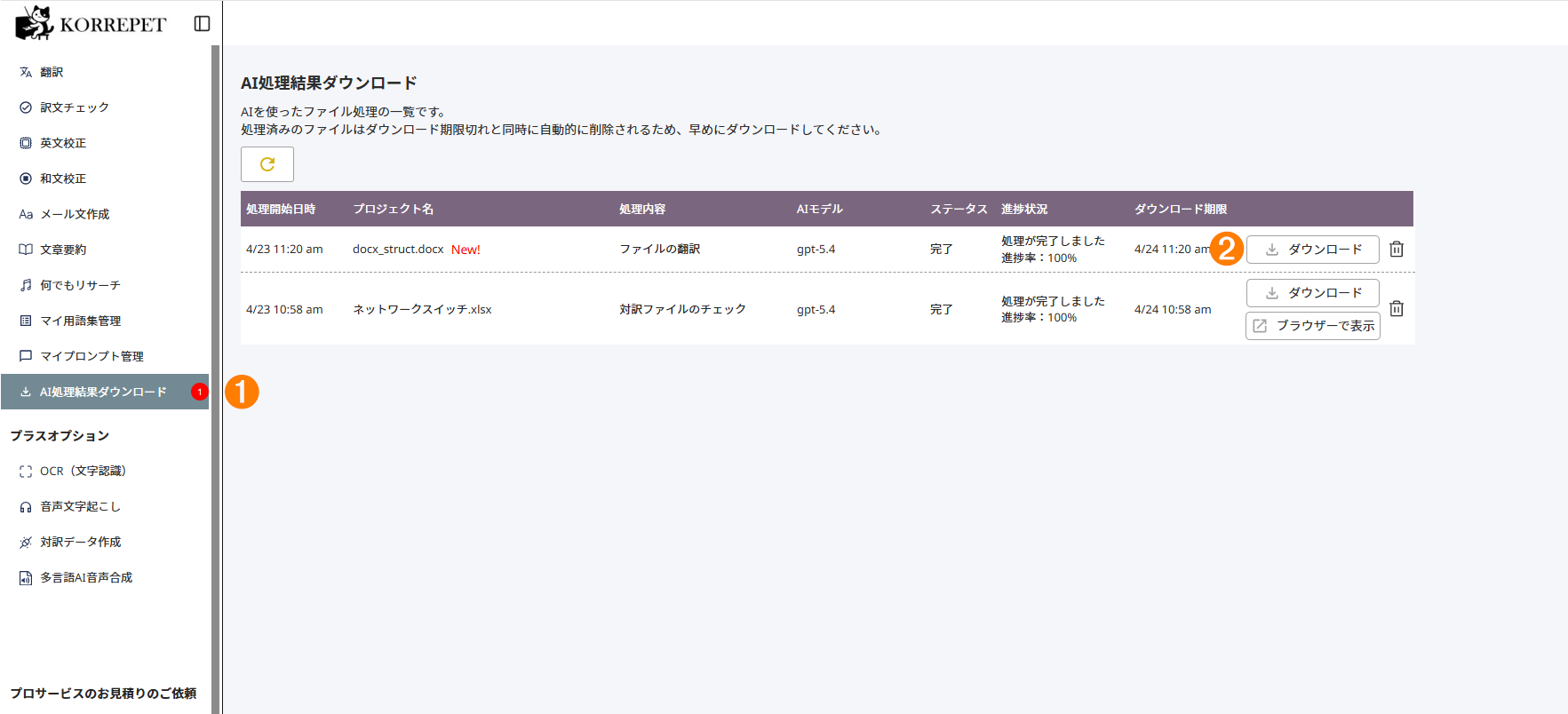This screenshot has height=714, width=1568.
Task: Click the ファイルの翻訳 cell
Action: tap(660, 250)
